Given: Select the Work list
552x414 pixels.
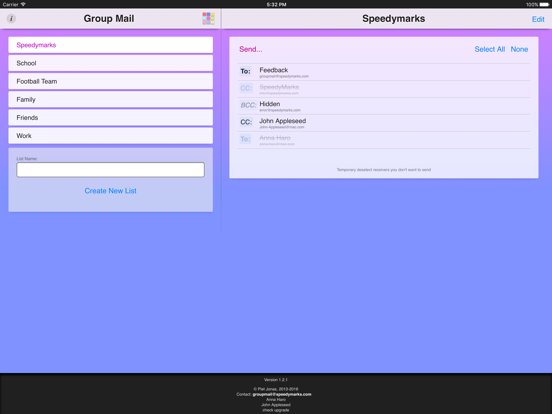Looking at the screenshot, I should (111, 136).
